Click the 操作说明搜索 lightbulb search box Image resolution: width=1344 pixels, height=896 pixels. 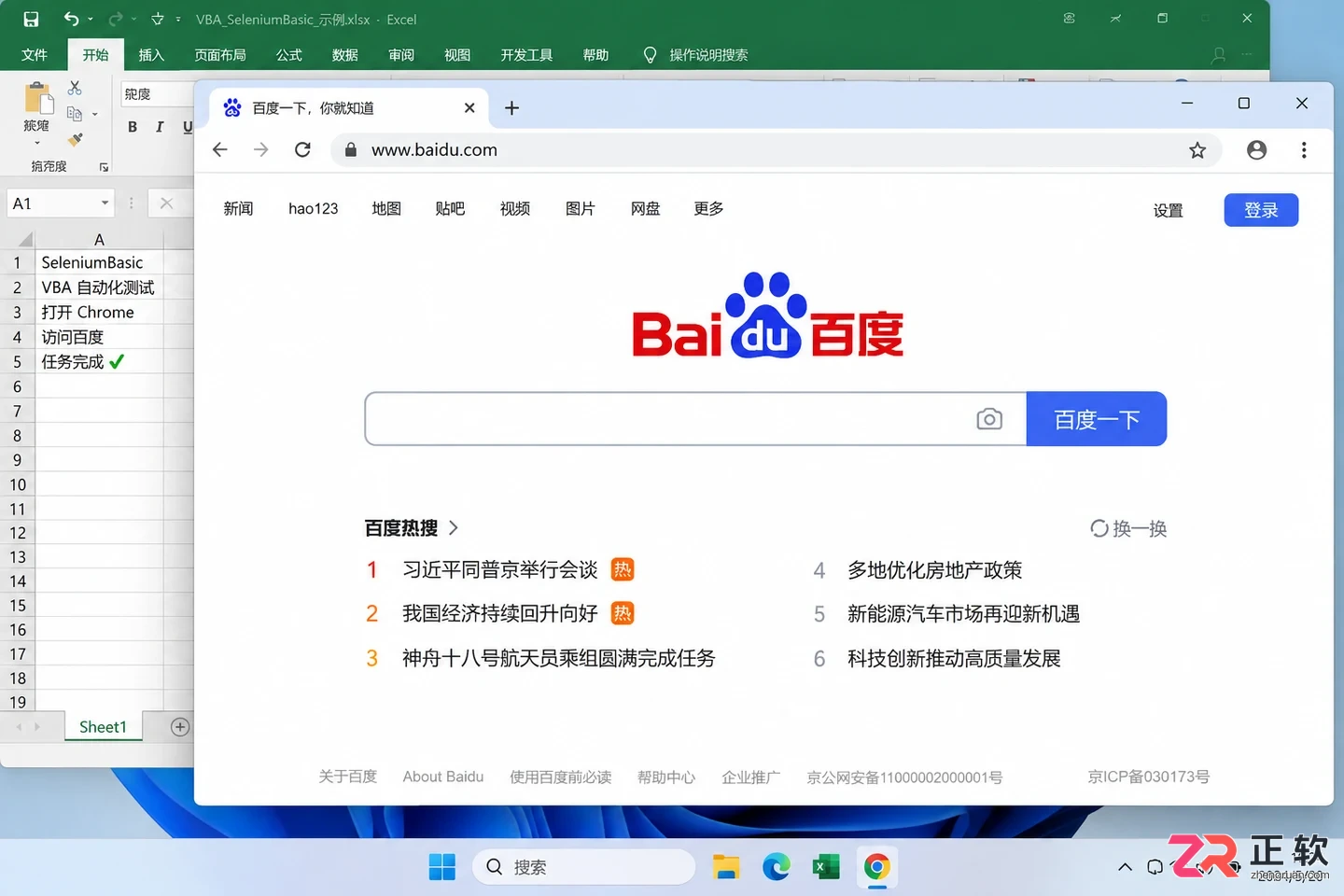tap(696, 55)
